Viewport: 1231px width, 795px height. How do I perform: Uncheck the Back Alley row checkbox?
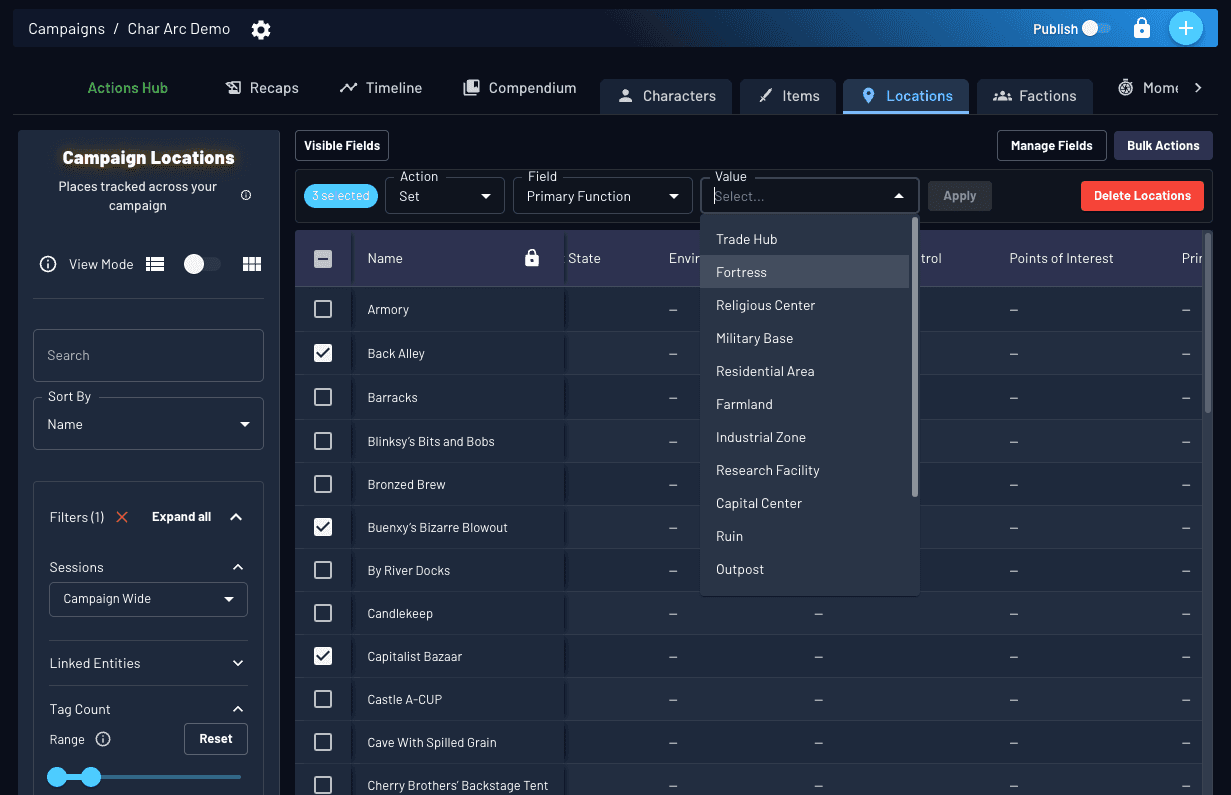pyautogui.click(x=323, y=353)
